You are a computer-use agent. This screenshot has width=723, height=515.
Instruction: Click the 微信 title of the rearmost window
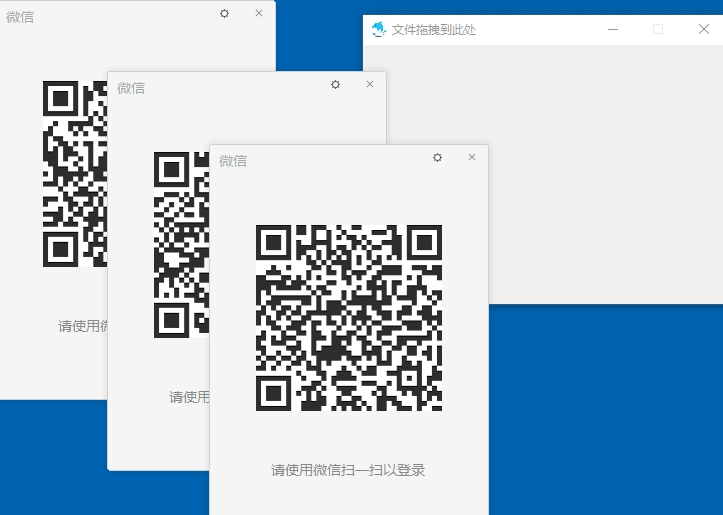point(20,17)
